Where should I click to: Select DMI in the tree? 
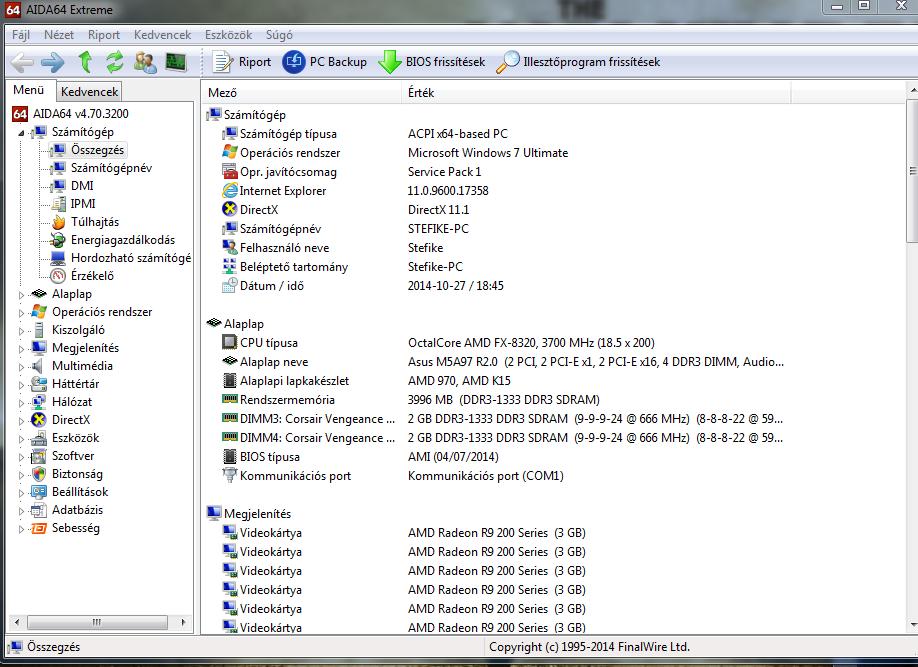(82, 186)
